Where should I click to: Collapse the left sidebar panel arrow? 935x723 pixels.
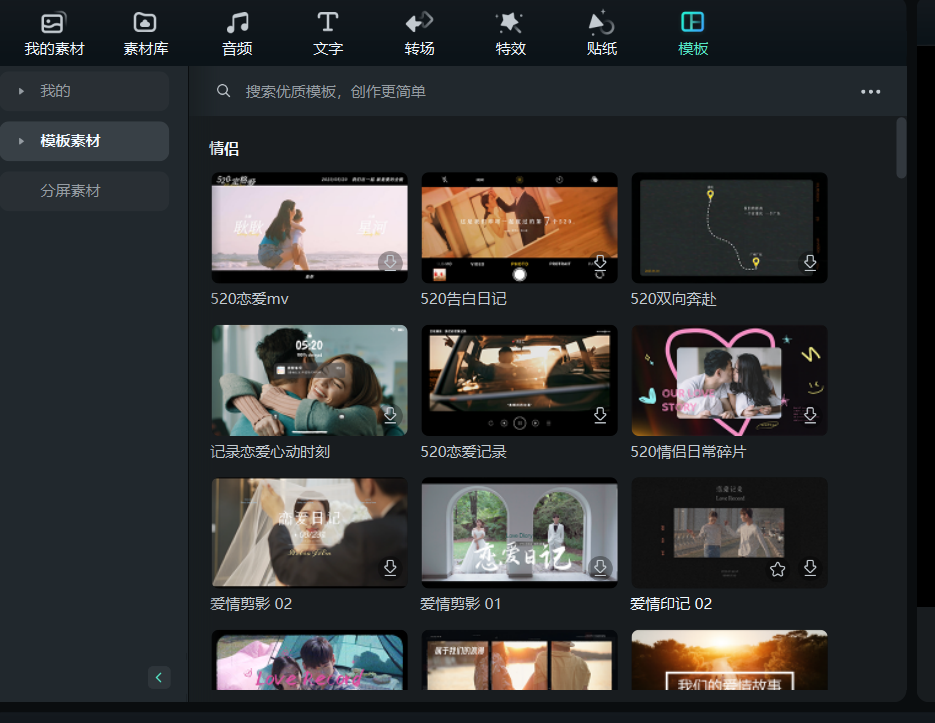pyautogui.click(x=159, y=677)
